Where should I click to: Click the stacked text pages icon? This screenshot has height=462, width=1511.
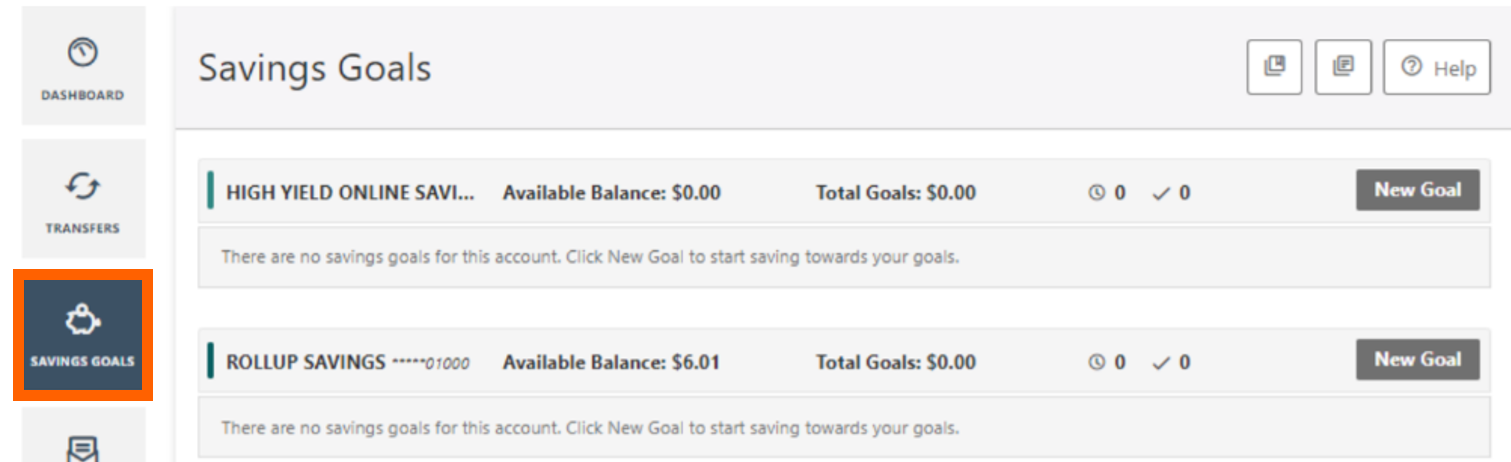(x=1343, y=67)
